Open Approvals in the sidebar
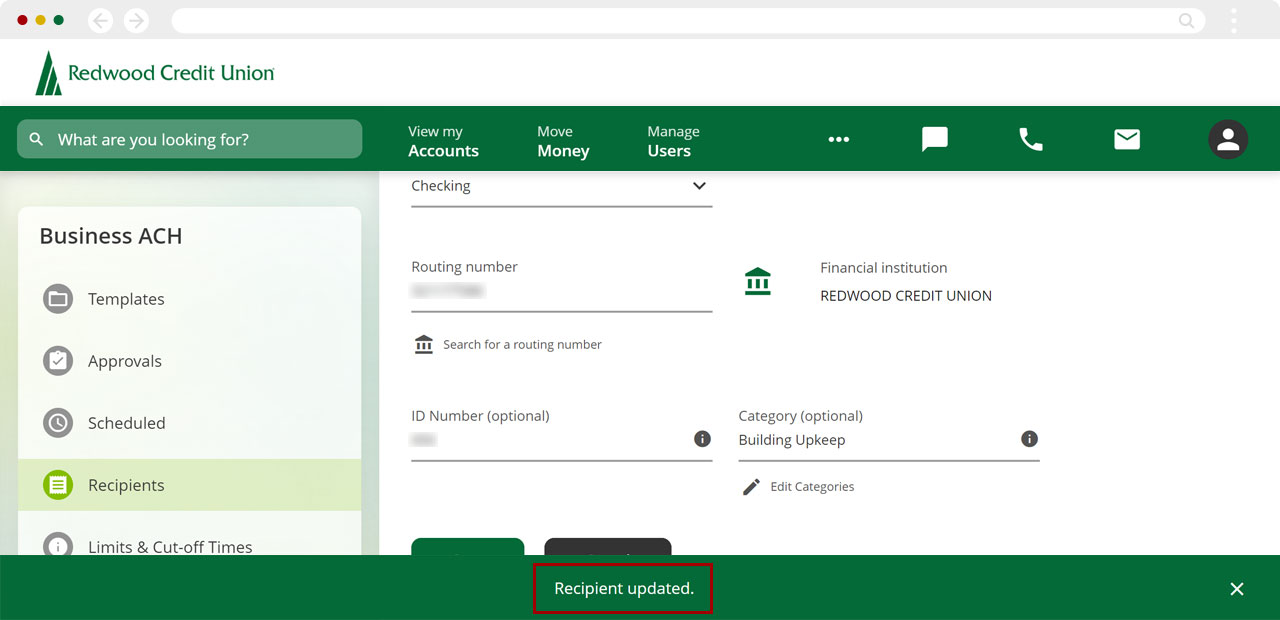The image size is (1280, 620). (x=190, y=361)
